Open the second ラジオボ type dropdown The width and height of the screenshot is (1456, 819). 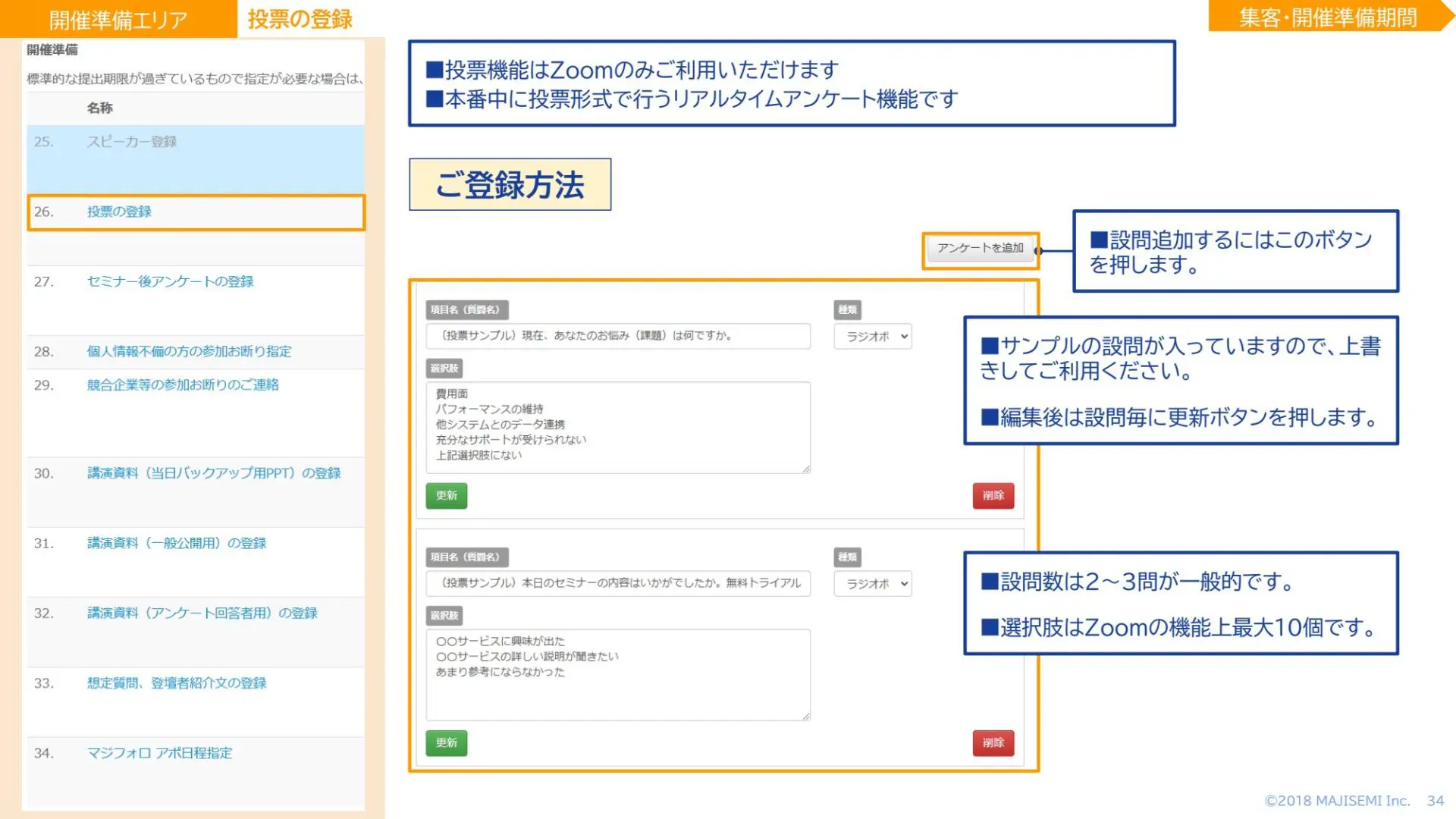873,584
